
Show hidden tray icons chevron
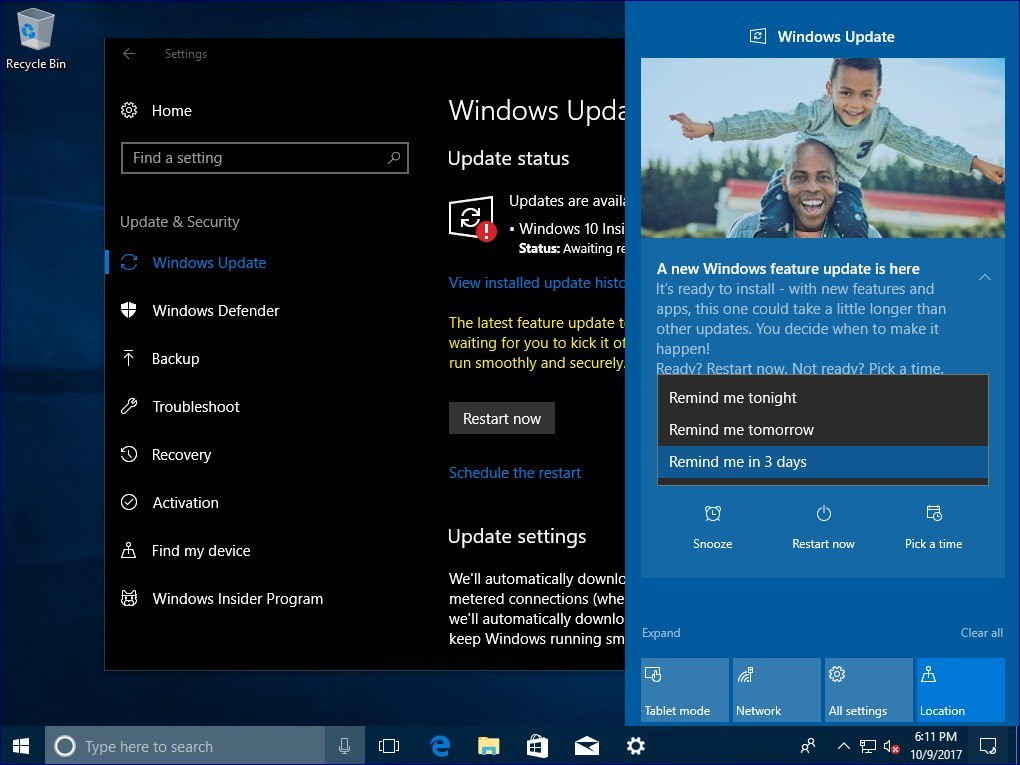(x=843, y=746)
